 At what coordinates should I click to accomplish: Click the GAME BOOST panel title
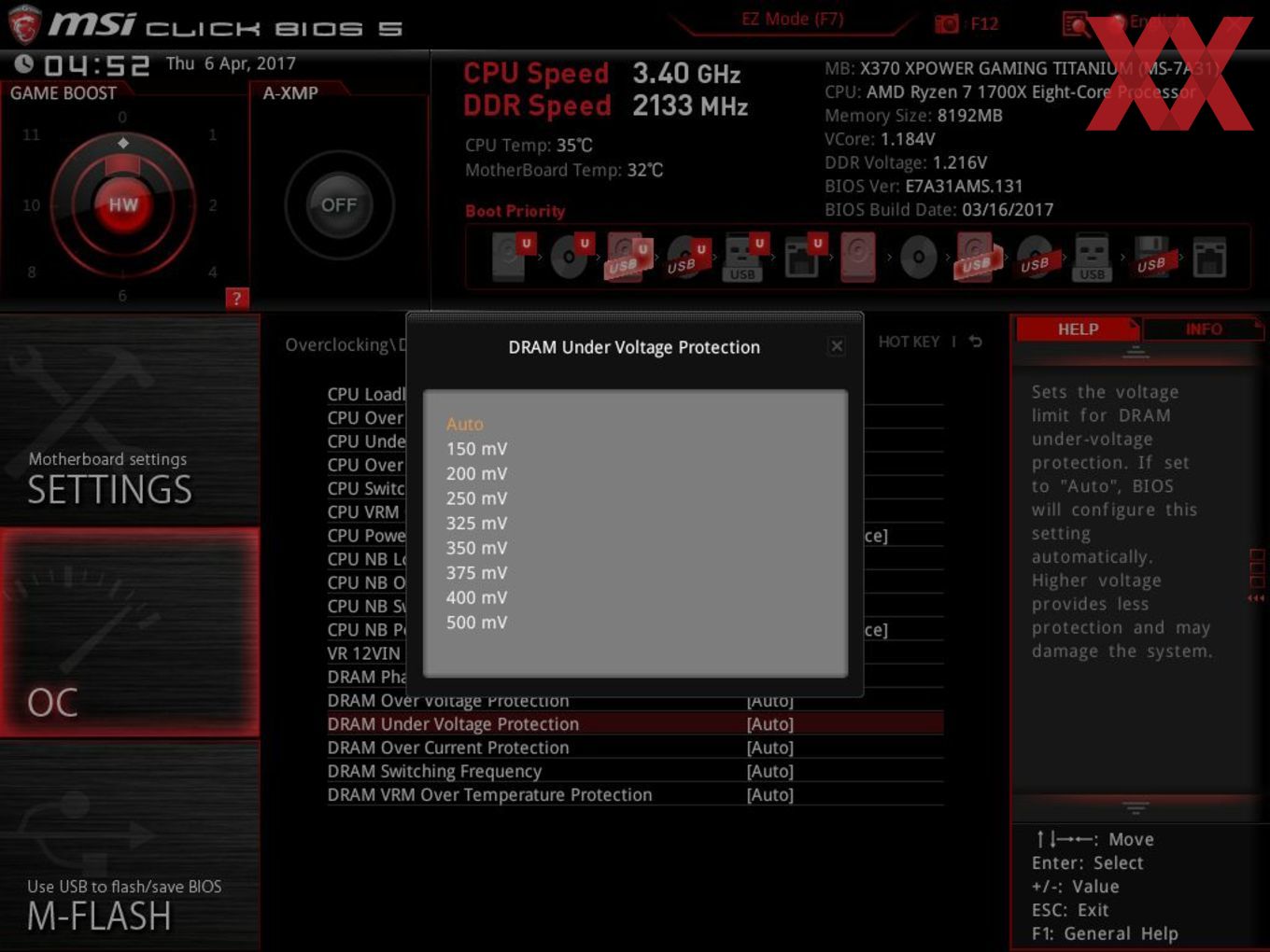click(x=63, y=93)
